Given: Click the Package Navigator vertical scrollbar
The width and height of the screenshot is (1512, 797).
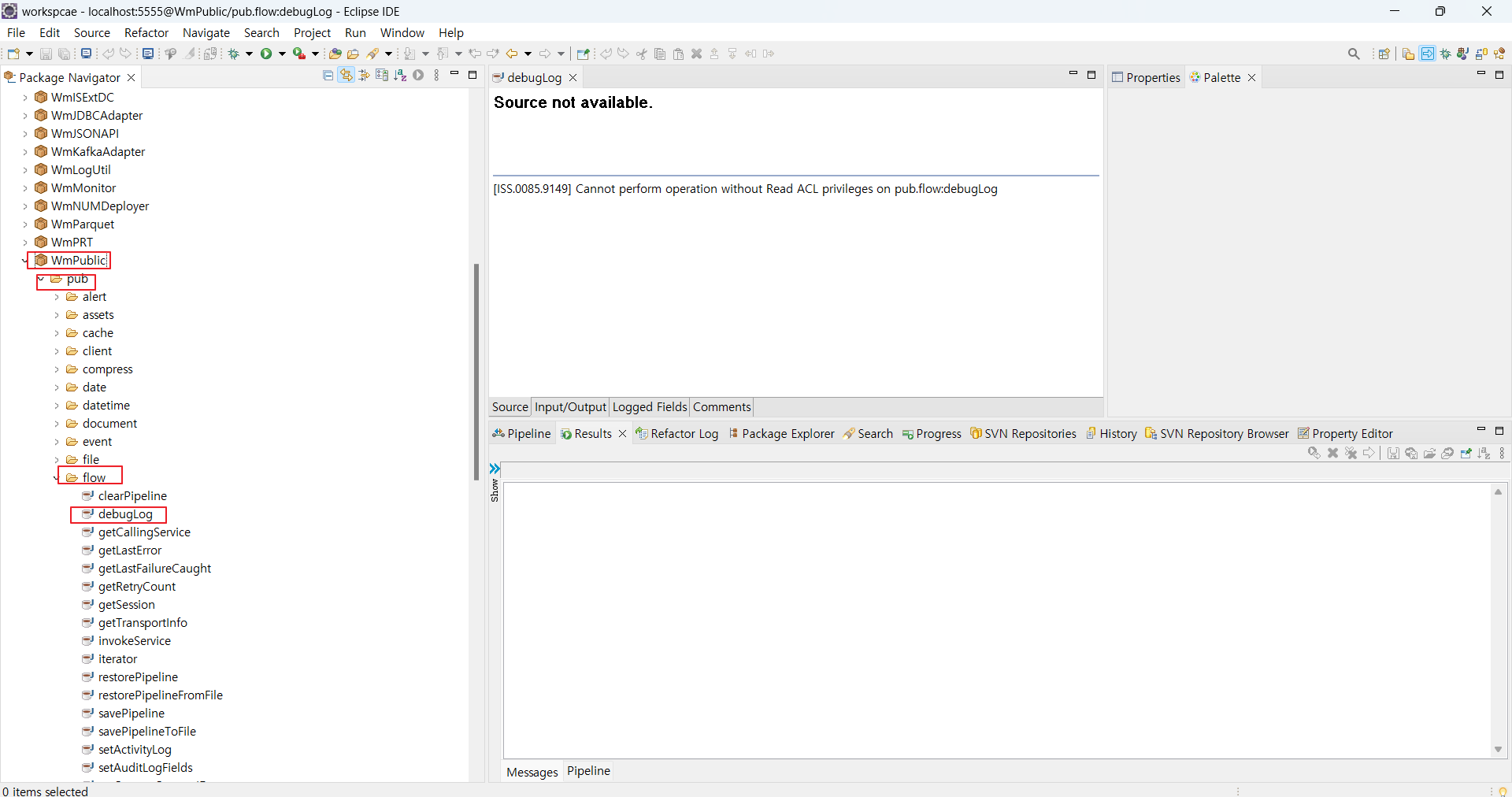Looking at the screenshot, I should click(476, 372).
